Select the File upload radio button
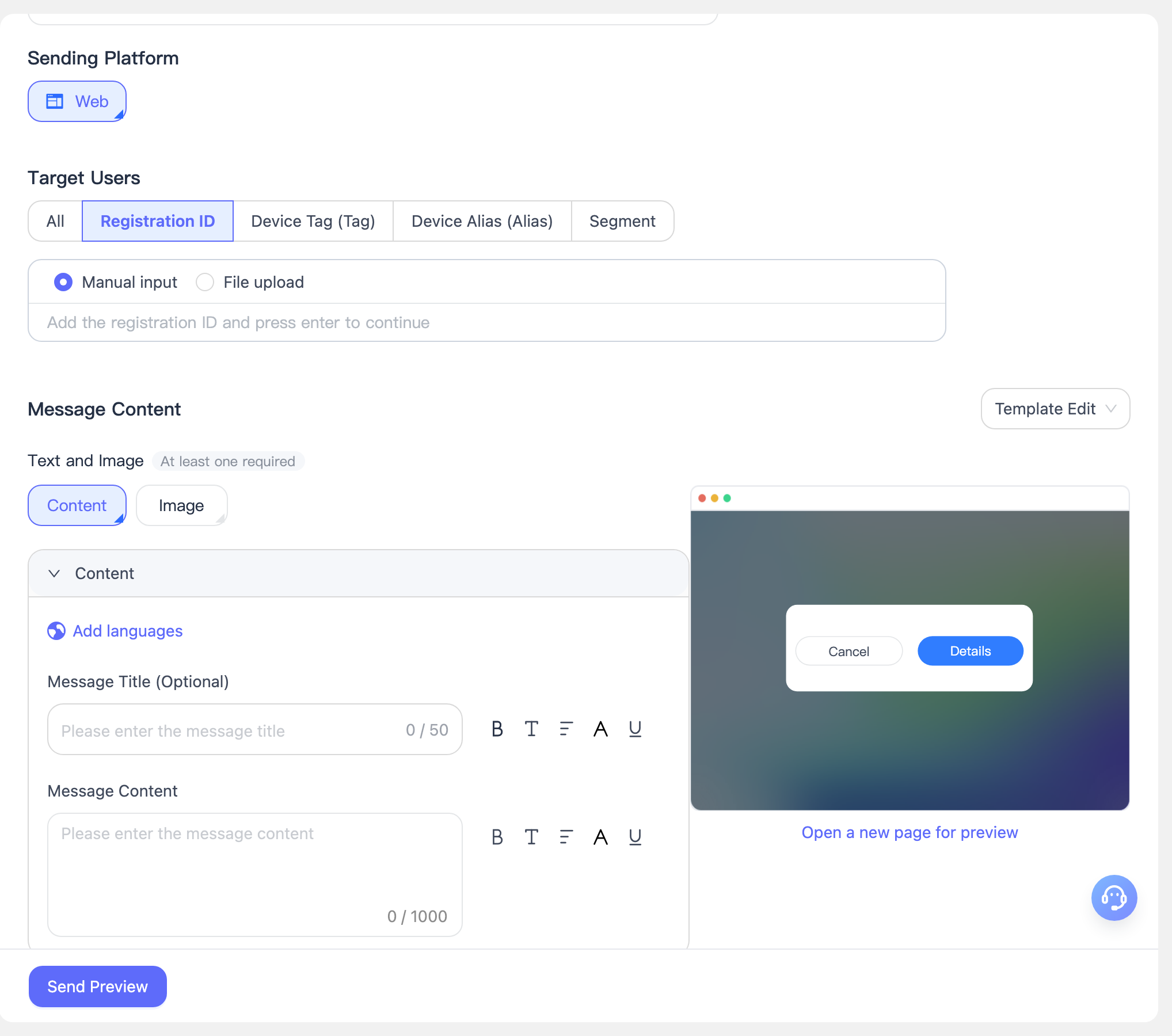Screen dimensions: 1172x1036 coord(205,282)
